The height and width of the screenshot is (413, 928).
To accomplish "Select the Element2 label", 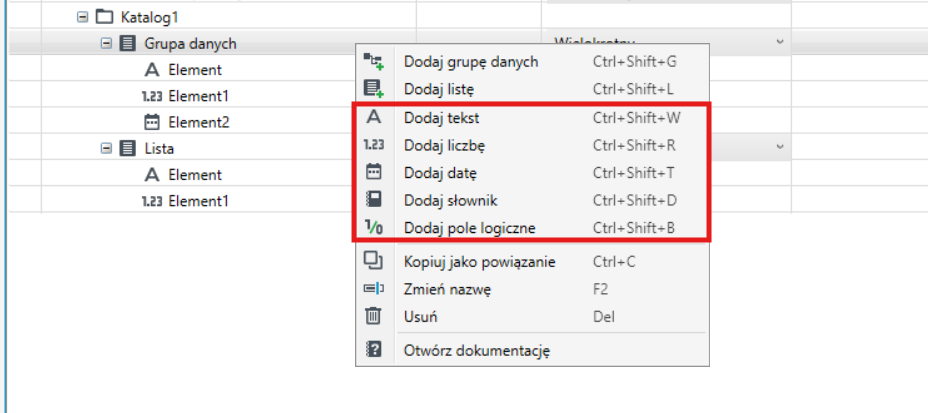I will (x=199, y=122).
